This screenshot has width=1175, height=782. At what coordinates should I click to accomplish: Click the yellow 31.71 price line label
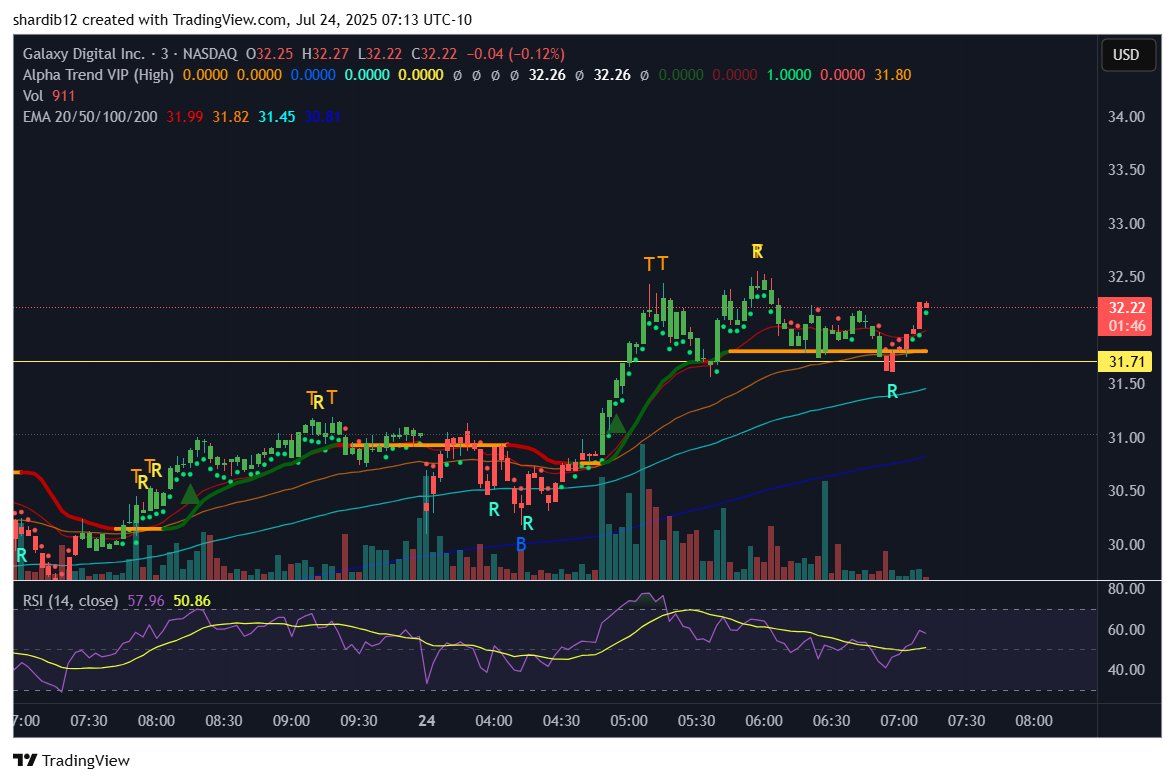pos(1126,362)
